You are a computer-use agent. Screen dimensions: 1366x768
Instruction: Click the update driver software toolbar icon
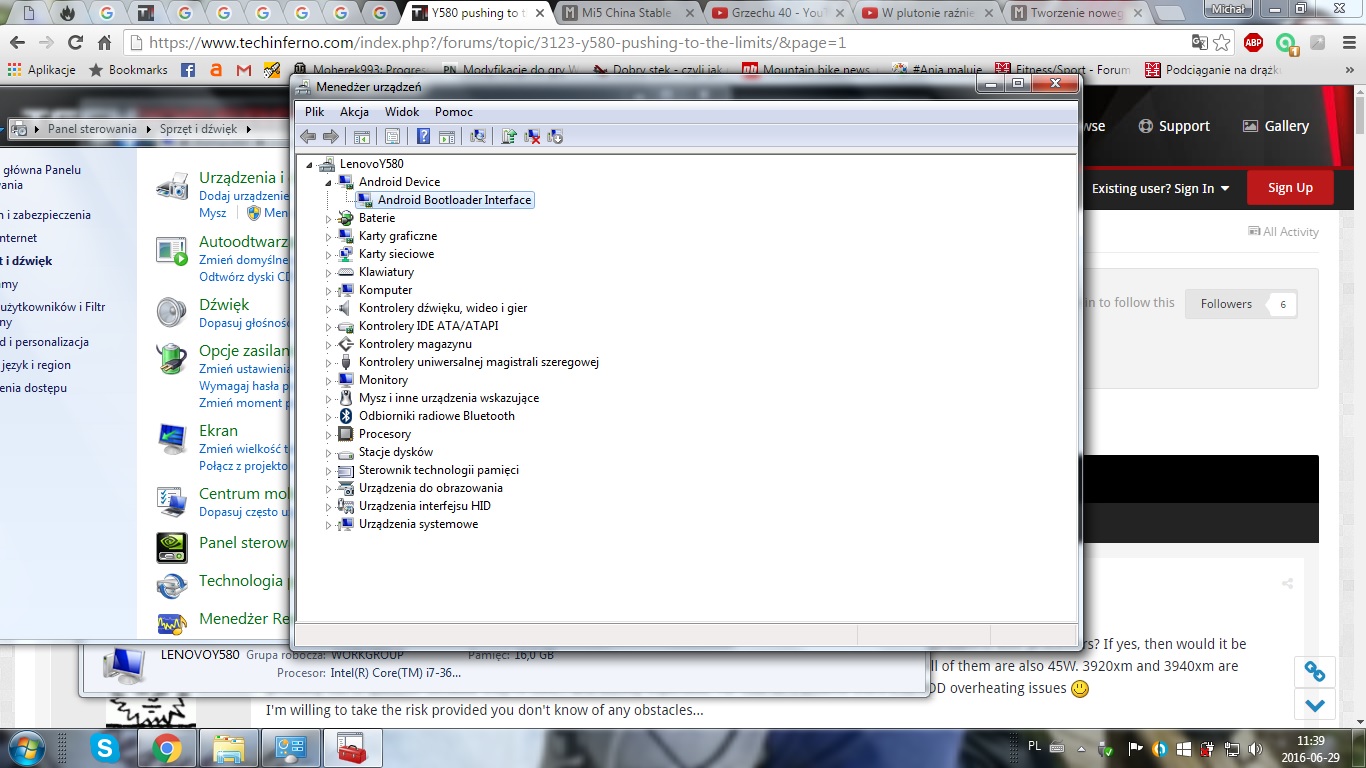(509, 137)
